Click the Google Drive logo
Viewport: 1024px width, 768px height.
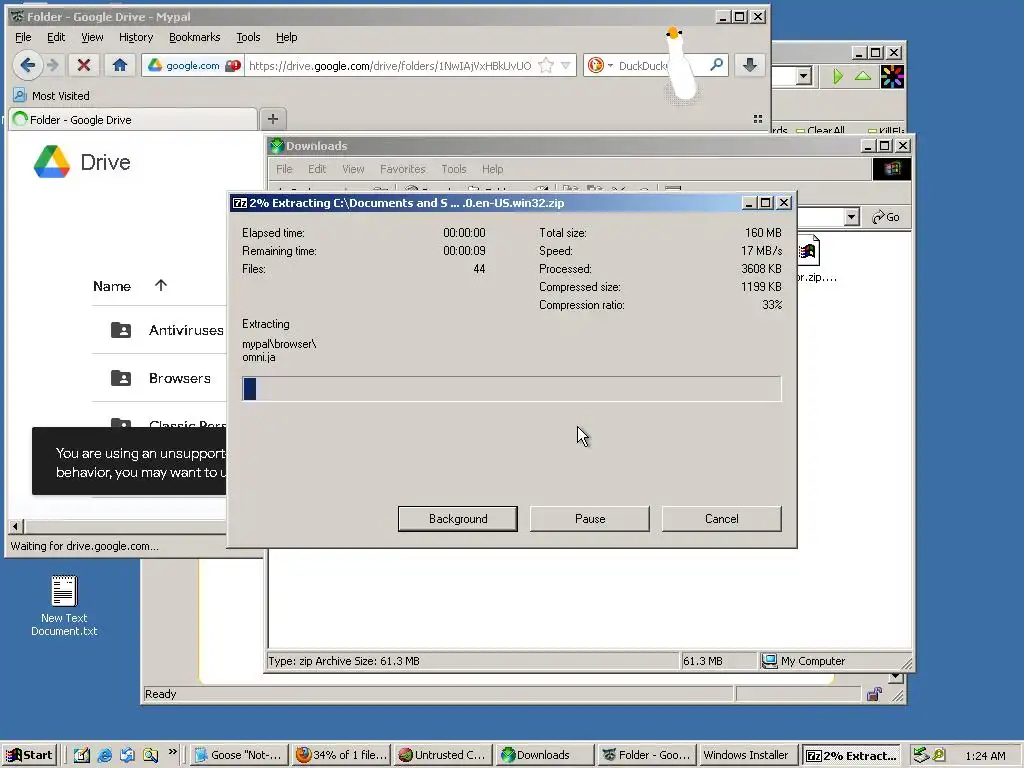(x=52, y=162)
